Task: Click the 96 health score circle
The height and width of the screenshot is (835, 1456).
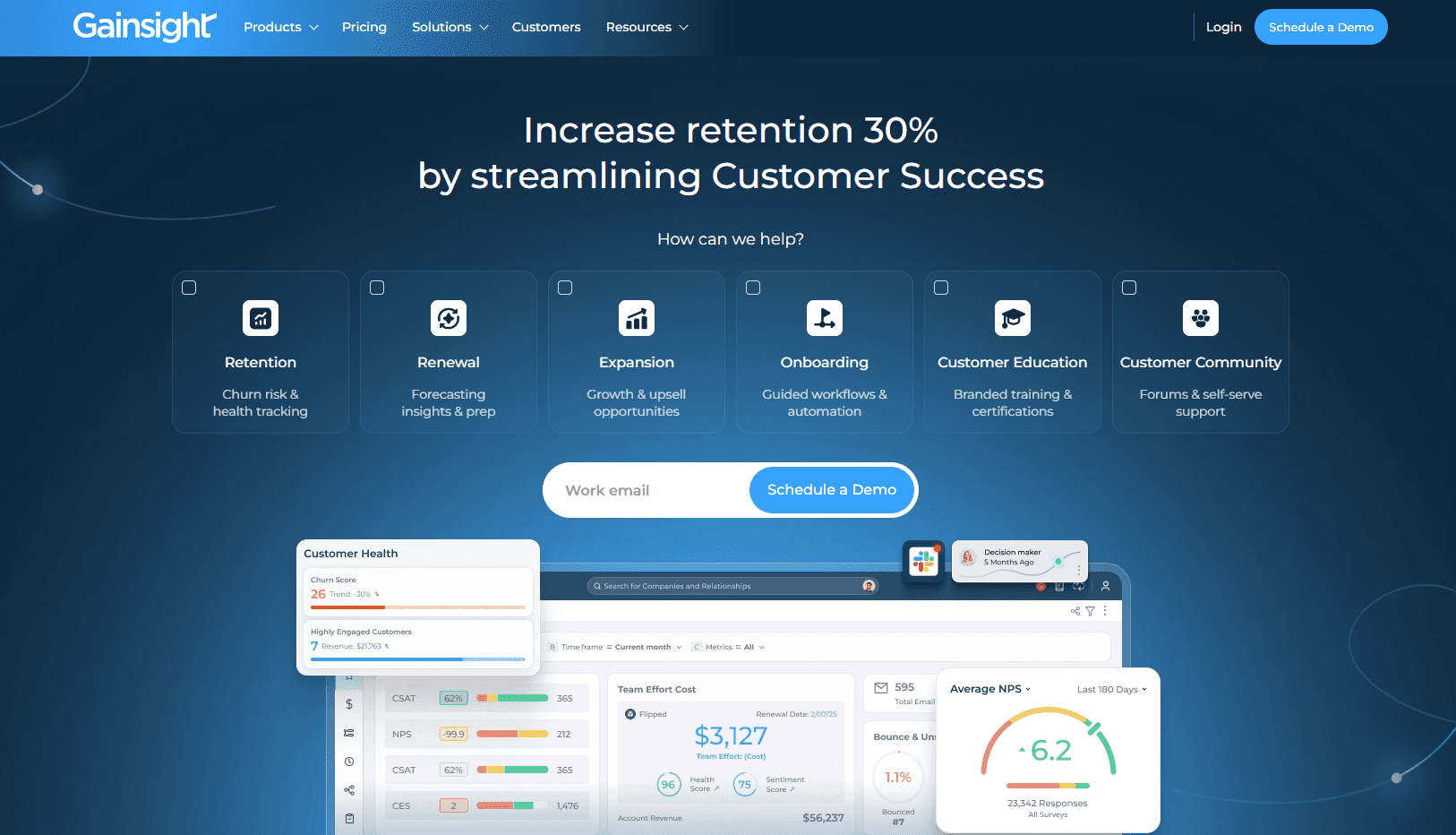Action: 668,785
